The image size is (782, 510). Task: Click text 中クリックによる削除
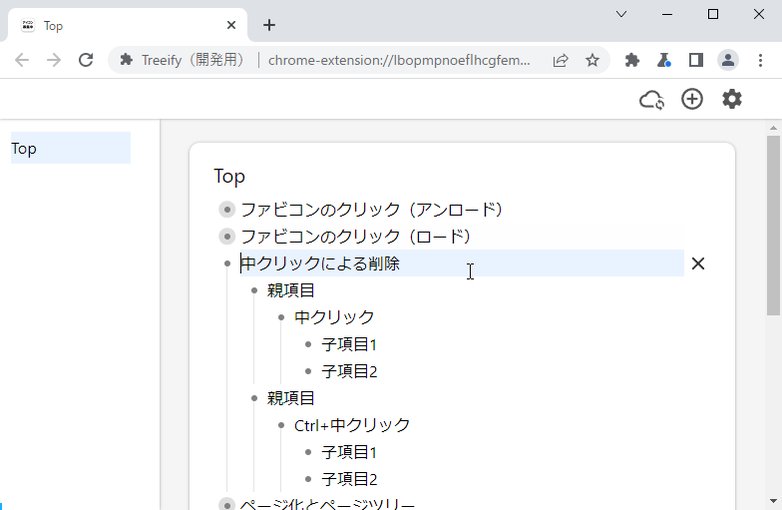coord(320,263)
